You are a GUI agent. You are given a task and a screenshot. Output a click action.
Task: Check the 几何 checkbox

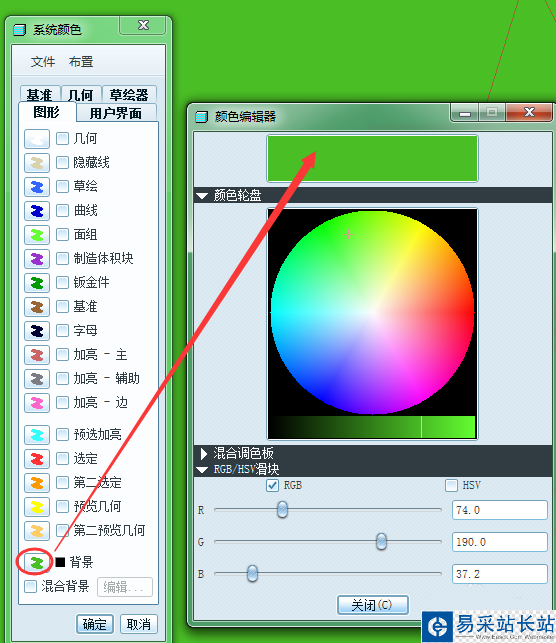point(62,139)
